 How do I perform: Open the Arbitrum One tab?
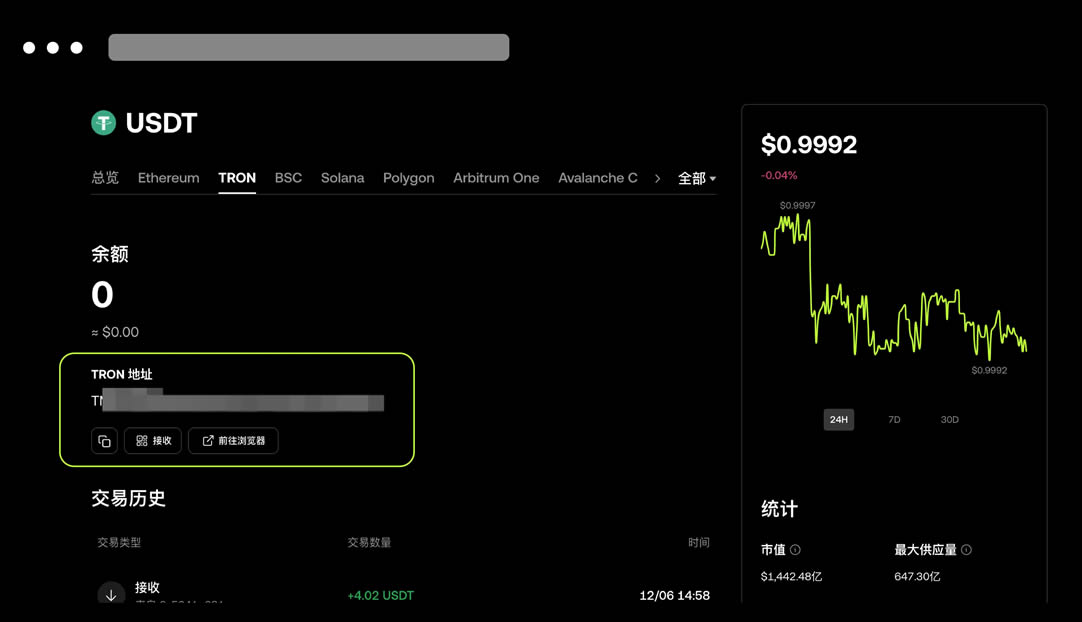[x=496, y=178]
